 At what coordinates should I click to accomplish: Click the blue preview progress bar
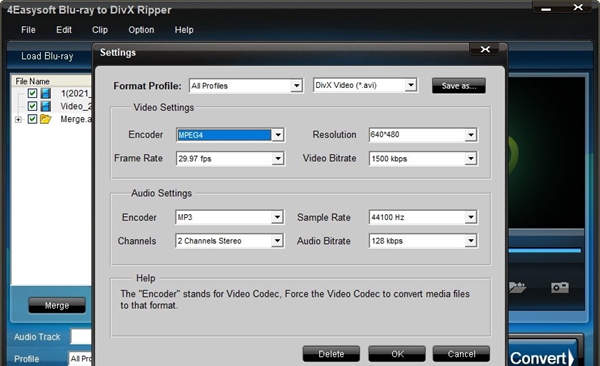[545, 251]
